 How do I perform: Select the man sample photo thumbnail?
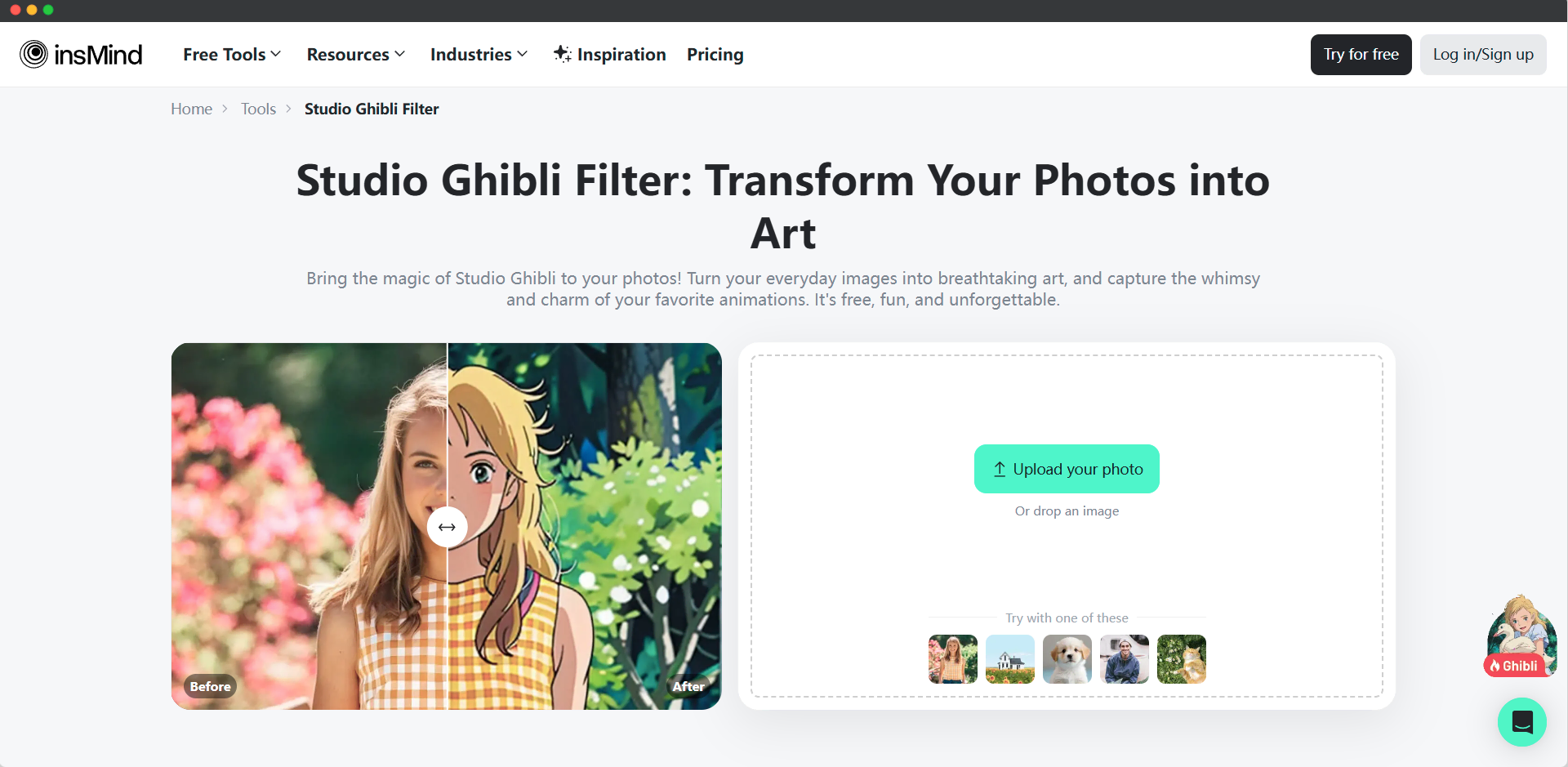pyautogui.click(x=1125, y=659)
